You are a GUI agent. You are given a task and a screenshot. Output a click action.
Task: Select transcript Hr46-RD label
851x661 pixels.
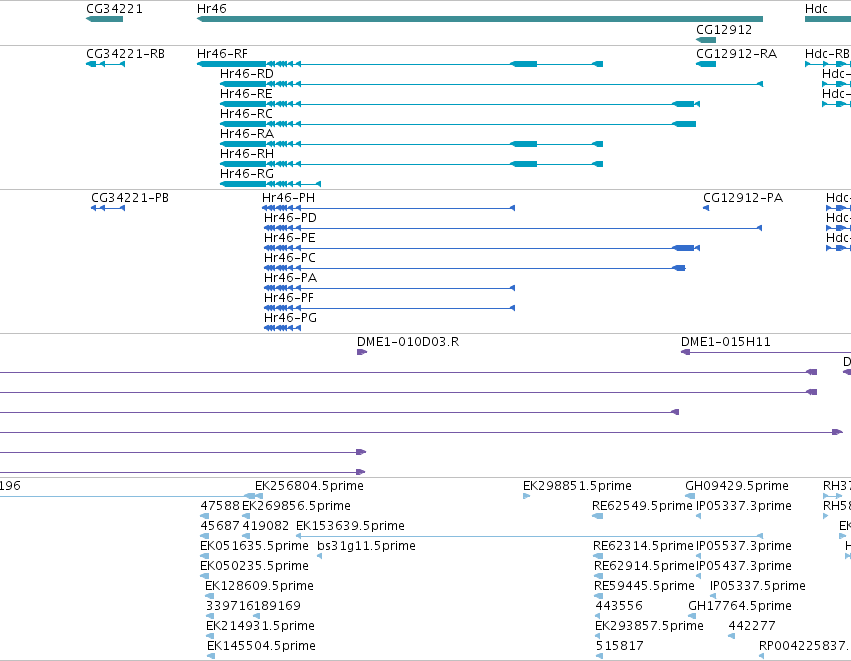tap(247, 74)
